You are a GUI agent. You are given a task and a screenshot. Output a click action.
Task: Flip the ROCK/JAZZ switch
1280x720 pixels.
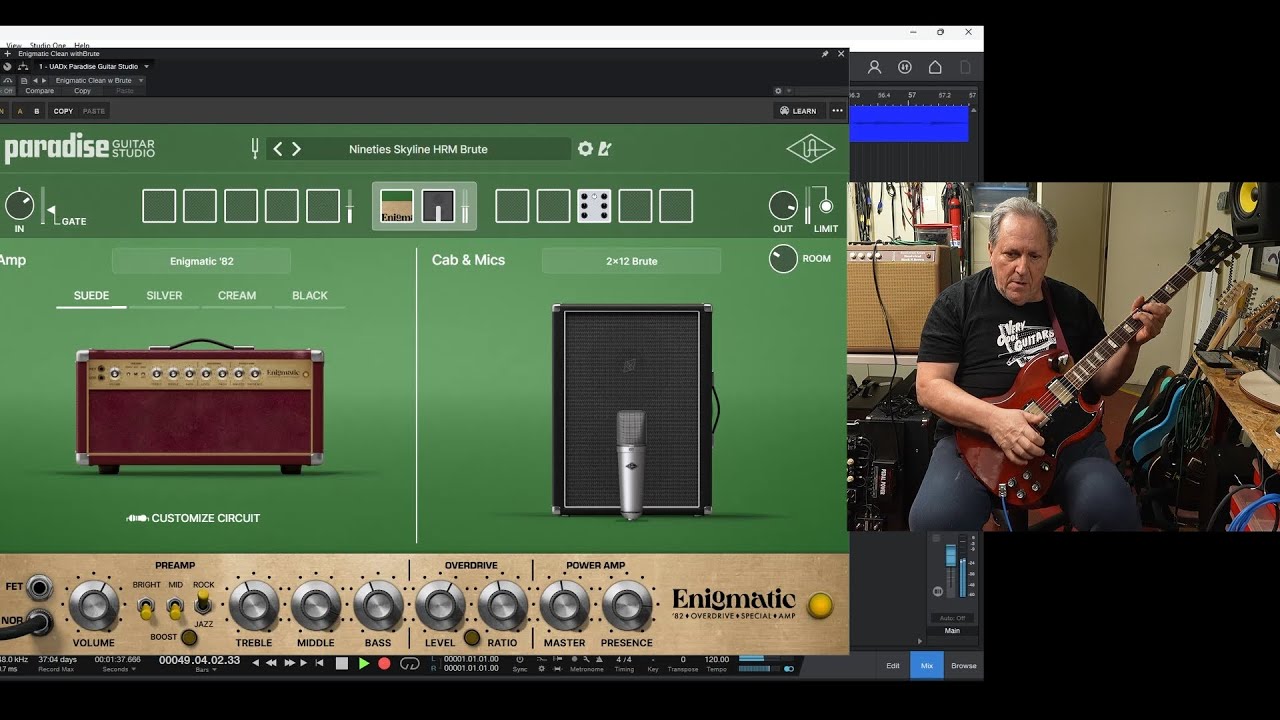coord(203,601)
